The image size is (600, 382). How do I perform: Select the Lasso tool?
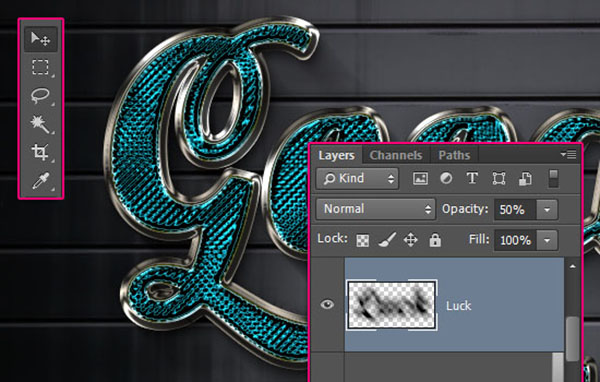(x=41, y=95)
